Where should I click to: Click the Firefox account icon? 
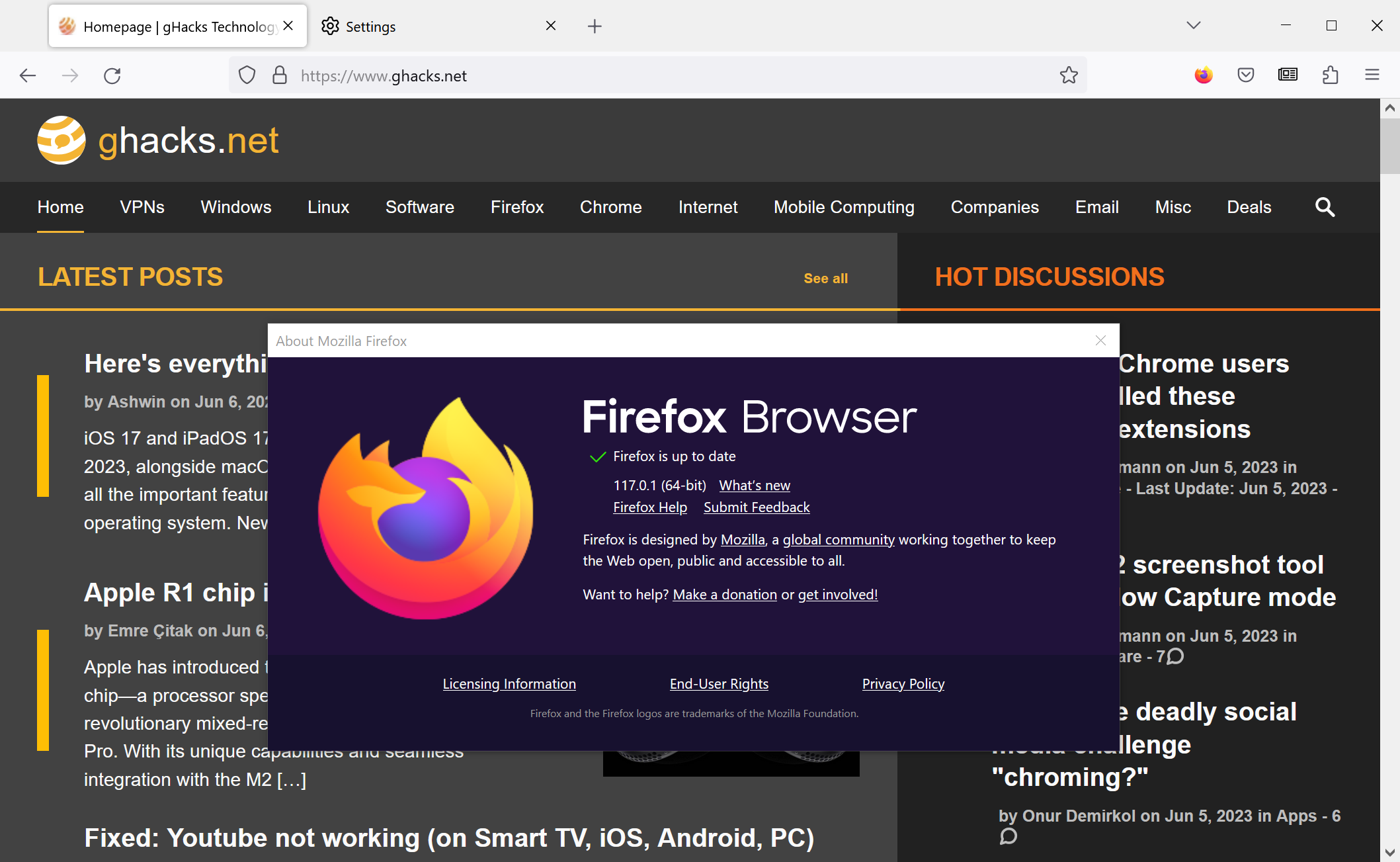tap(1204, 75)
